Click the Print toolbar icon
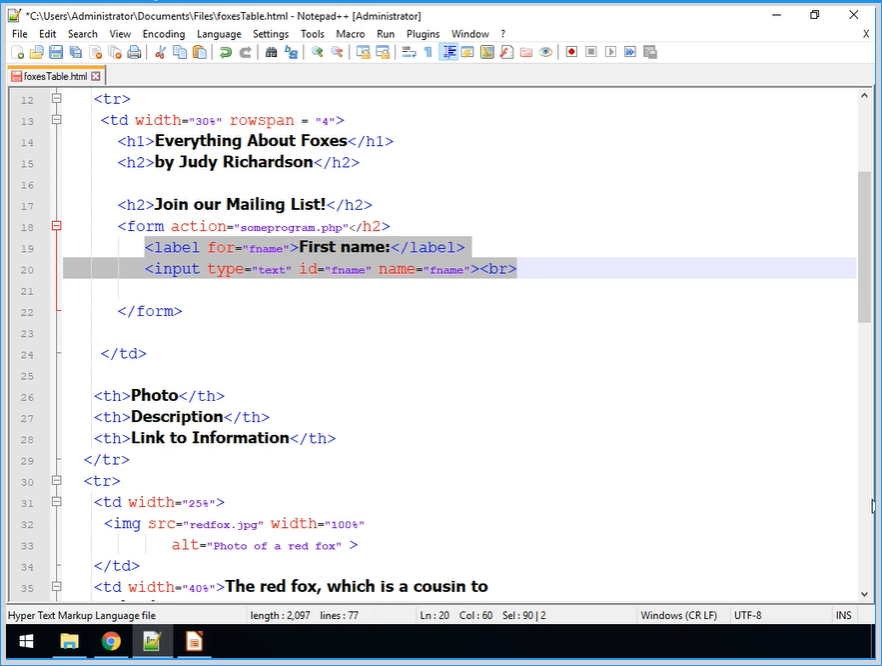The width and height of the screenshot is (882, 666). tap(134, 52)
